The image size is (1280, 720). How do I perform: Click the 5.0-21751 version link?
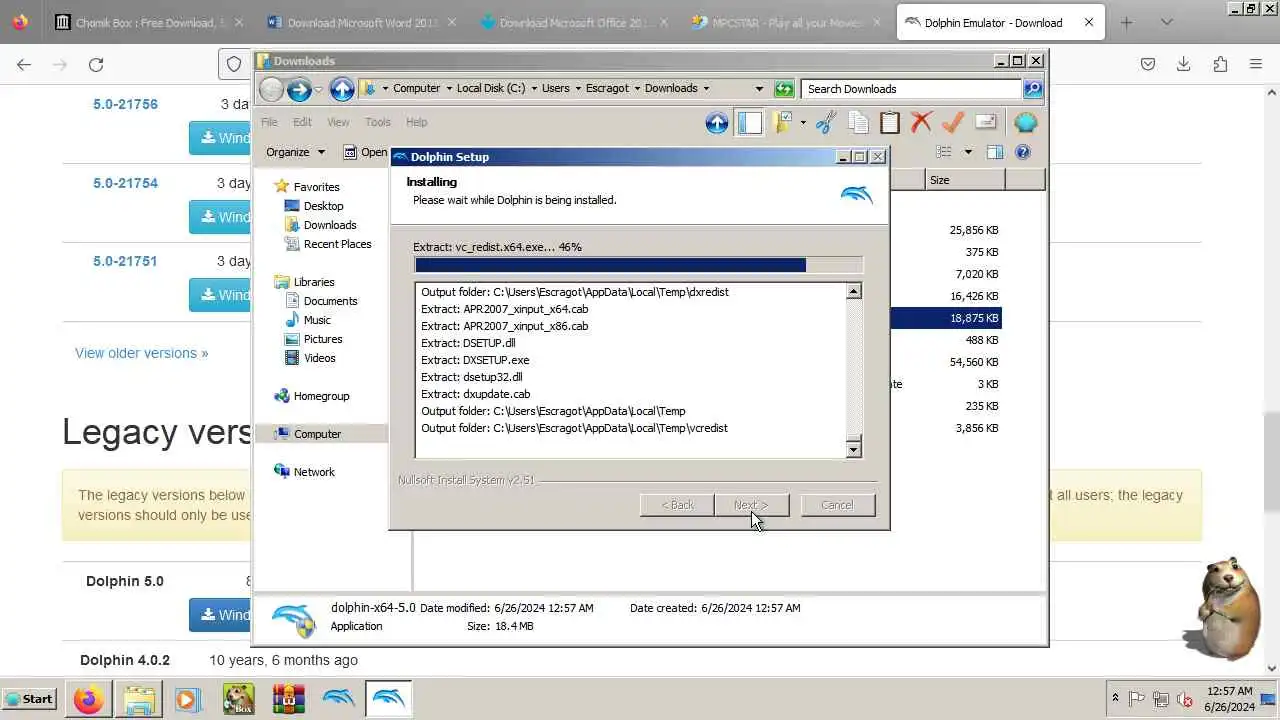click(x=125, y=261)
